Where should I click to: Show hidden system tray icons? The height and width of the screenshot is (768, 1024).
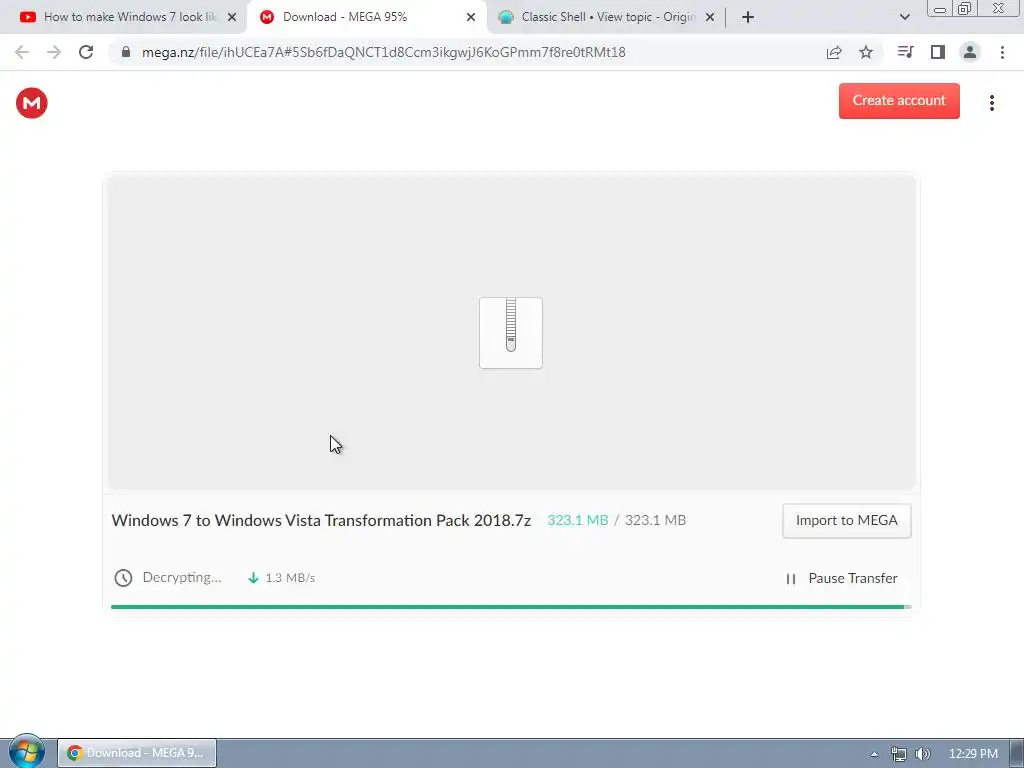click(874, 754)
